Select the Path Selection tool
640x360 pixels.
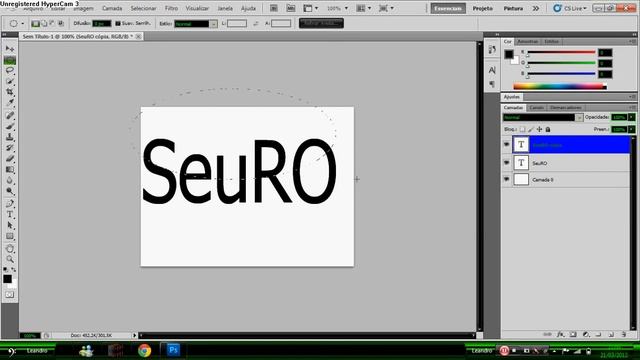[x=10, y=225]
